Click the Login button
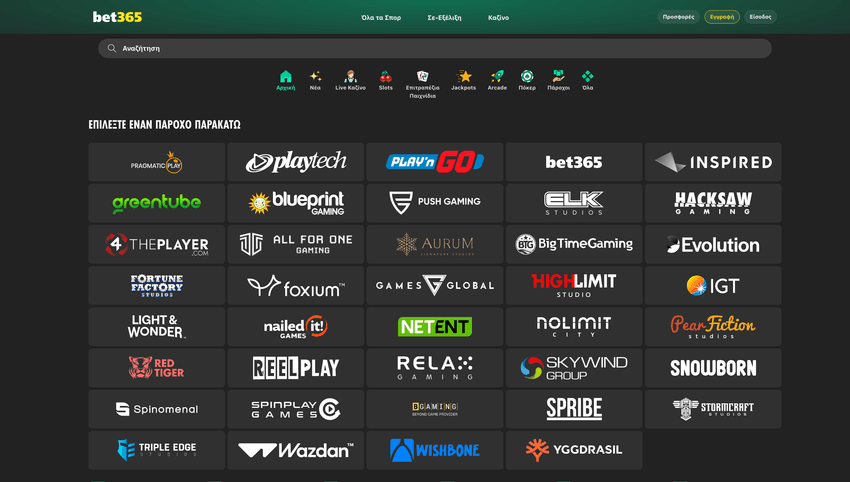The image size is (850, 482). pyautogui.click(x=760, y=17)
